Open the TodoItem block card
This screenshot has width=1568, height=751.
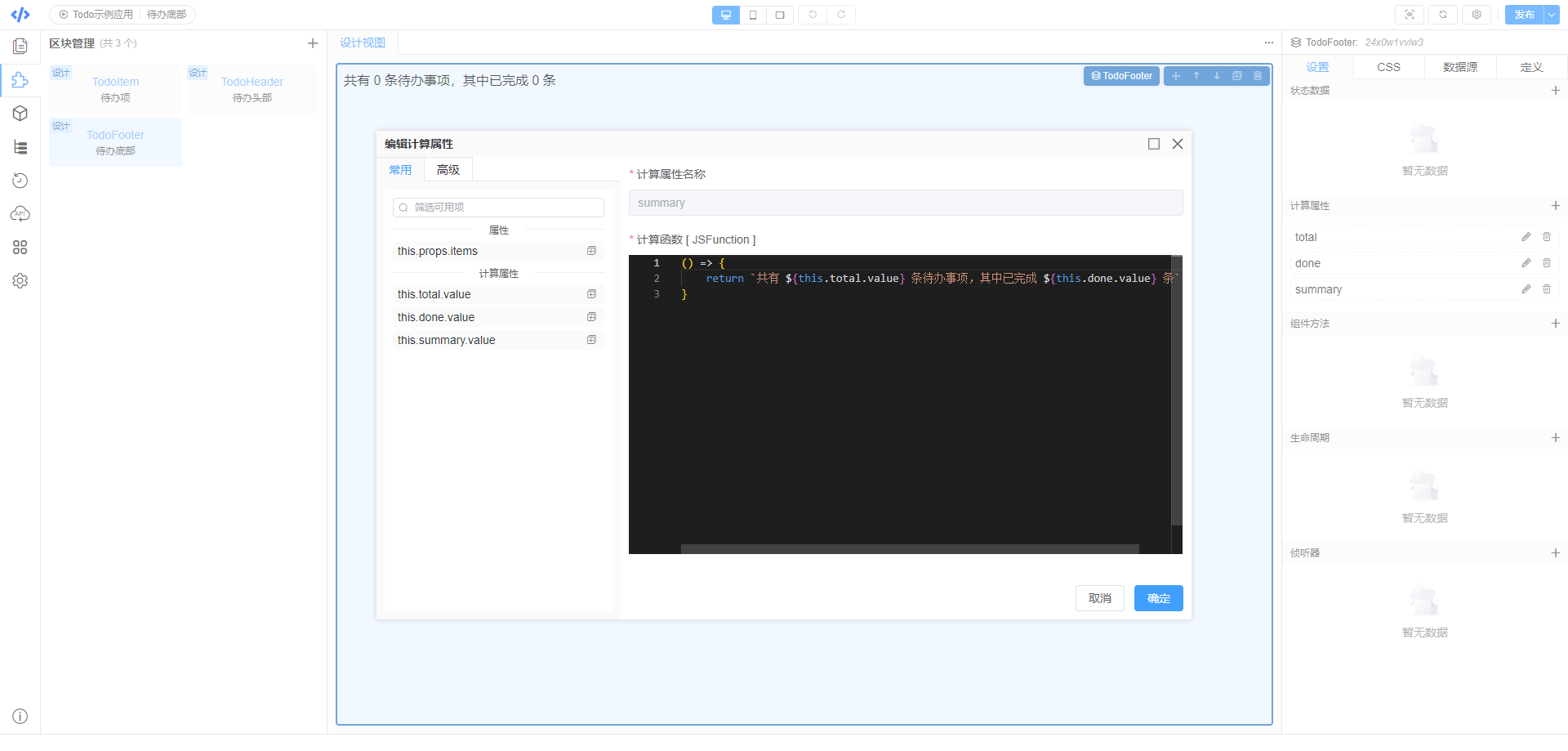[115, 89]
